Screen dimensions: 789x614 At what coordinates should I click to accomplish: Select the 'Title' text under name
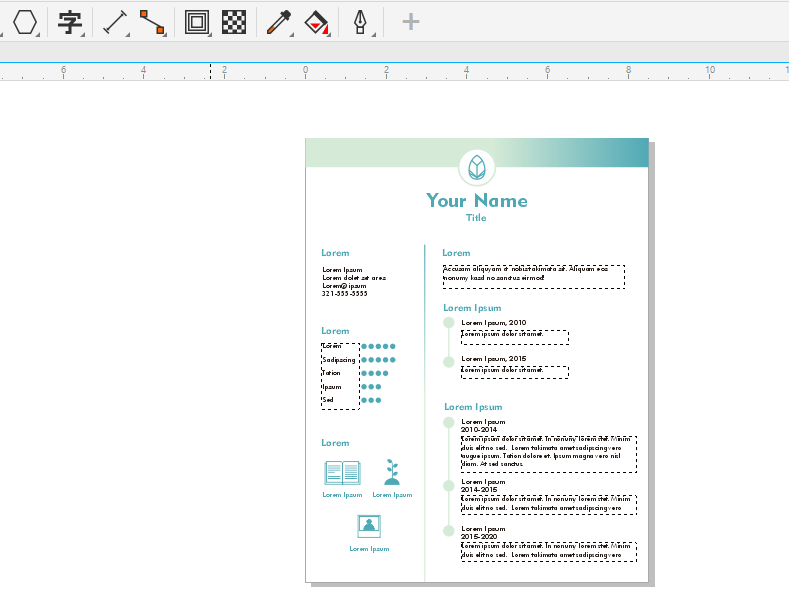[476, 218]
